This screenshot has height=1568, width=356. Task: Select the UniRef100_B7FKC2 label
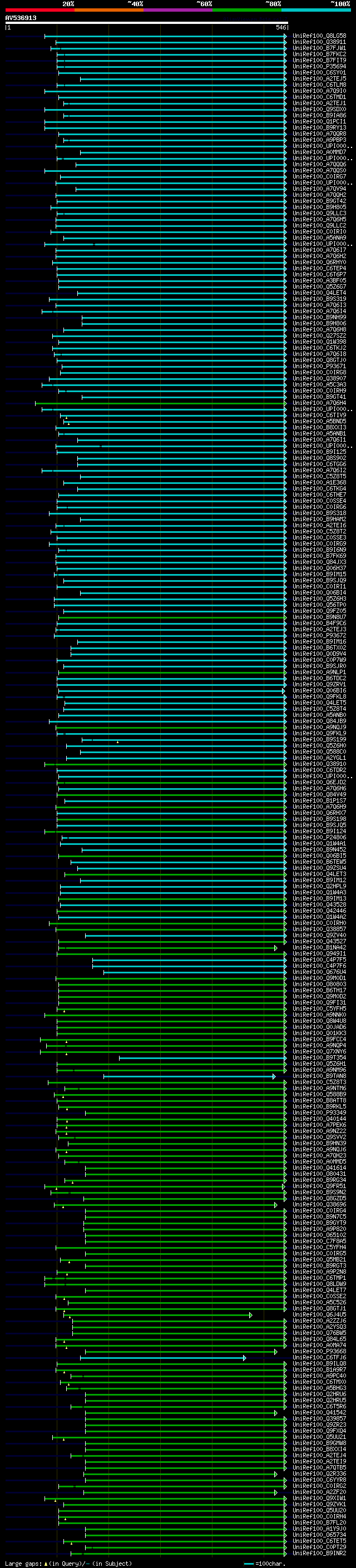pos(319,54)
